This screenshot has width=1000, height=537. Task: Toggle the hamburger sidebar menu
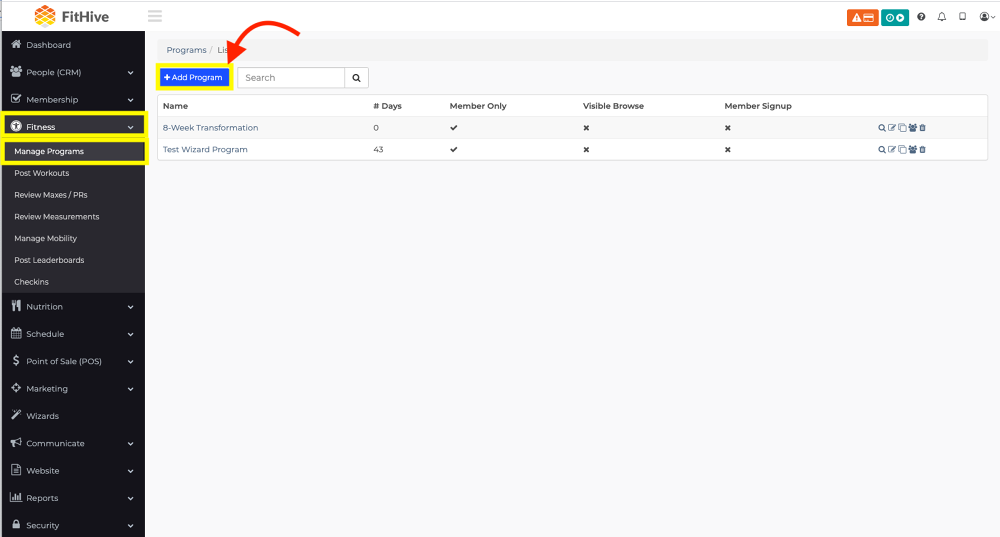(155, 16)
